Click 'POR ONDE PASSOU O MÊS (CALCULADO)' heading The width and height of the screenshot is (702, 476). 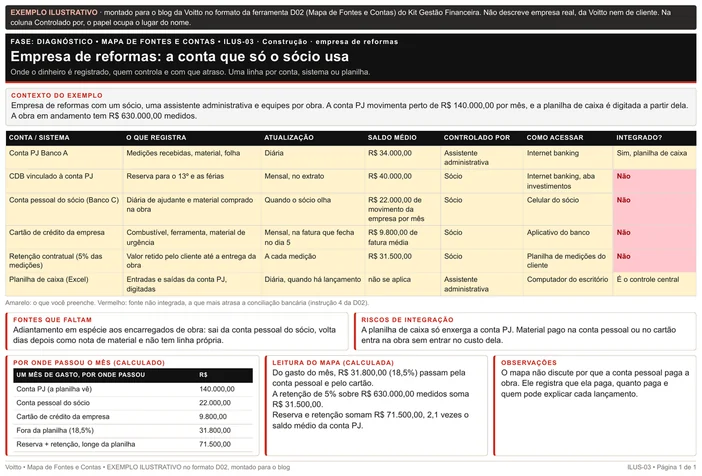(89, 363)
